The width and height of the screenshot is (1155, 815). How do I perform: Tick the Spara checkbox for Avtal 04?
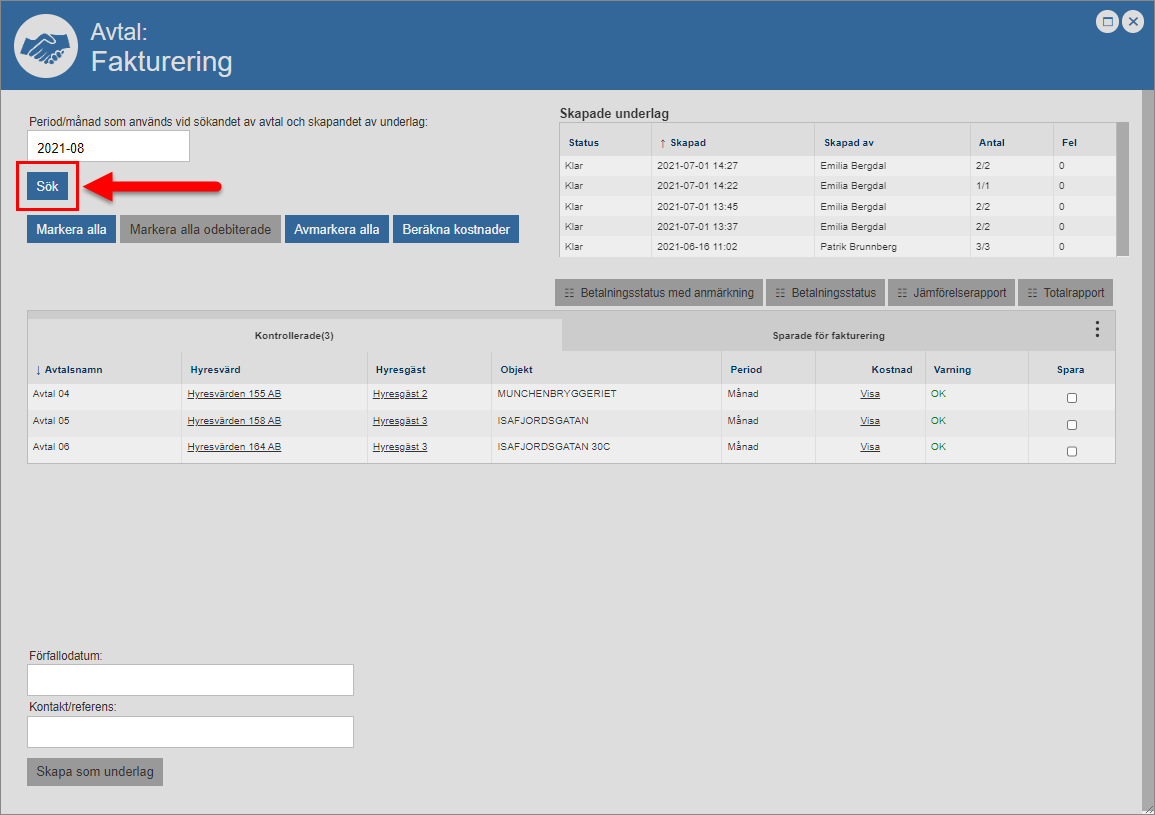click(1072, 398)
